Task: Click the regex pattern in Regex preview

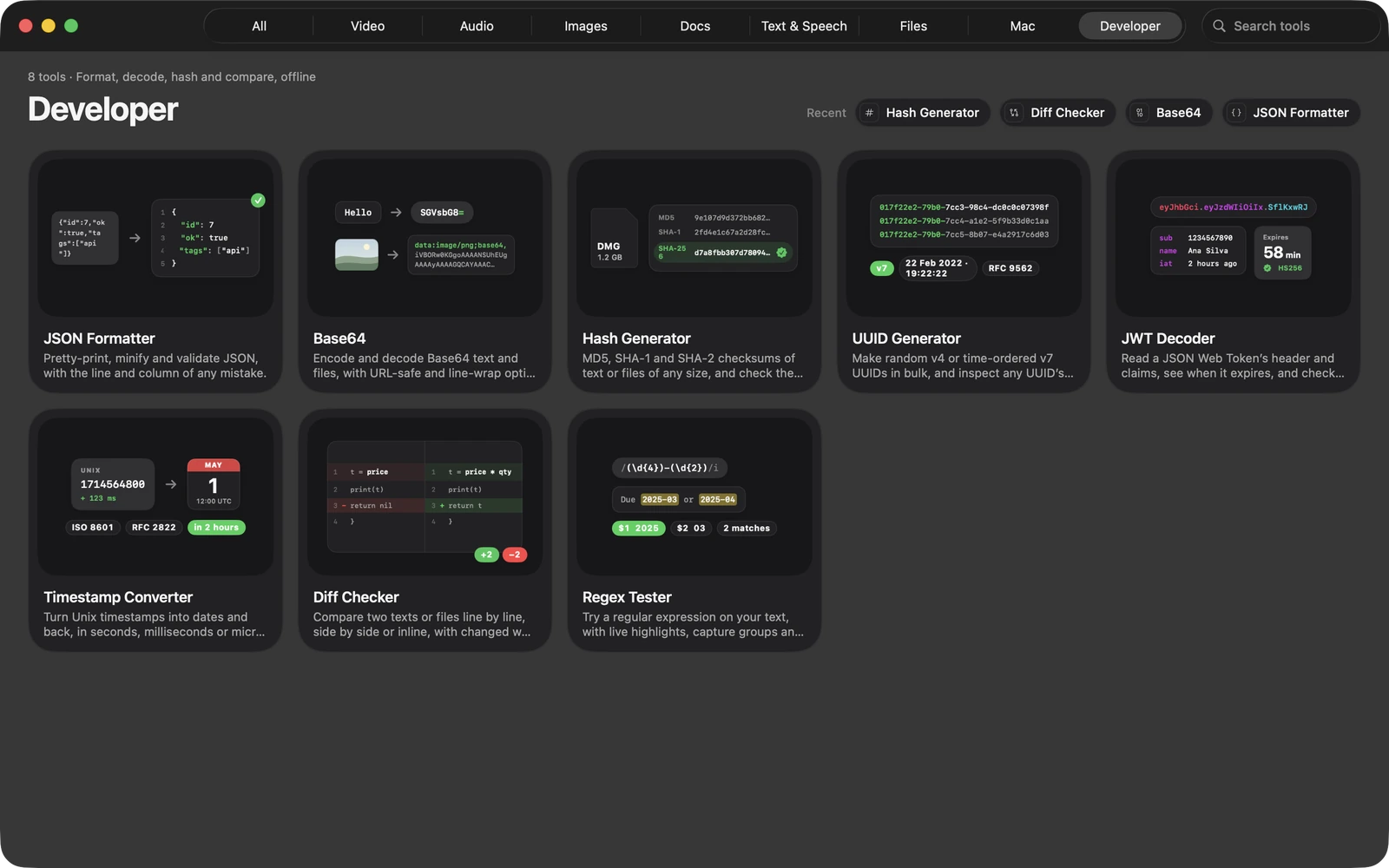Action: pos(669,468)
